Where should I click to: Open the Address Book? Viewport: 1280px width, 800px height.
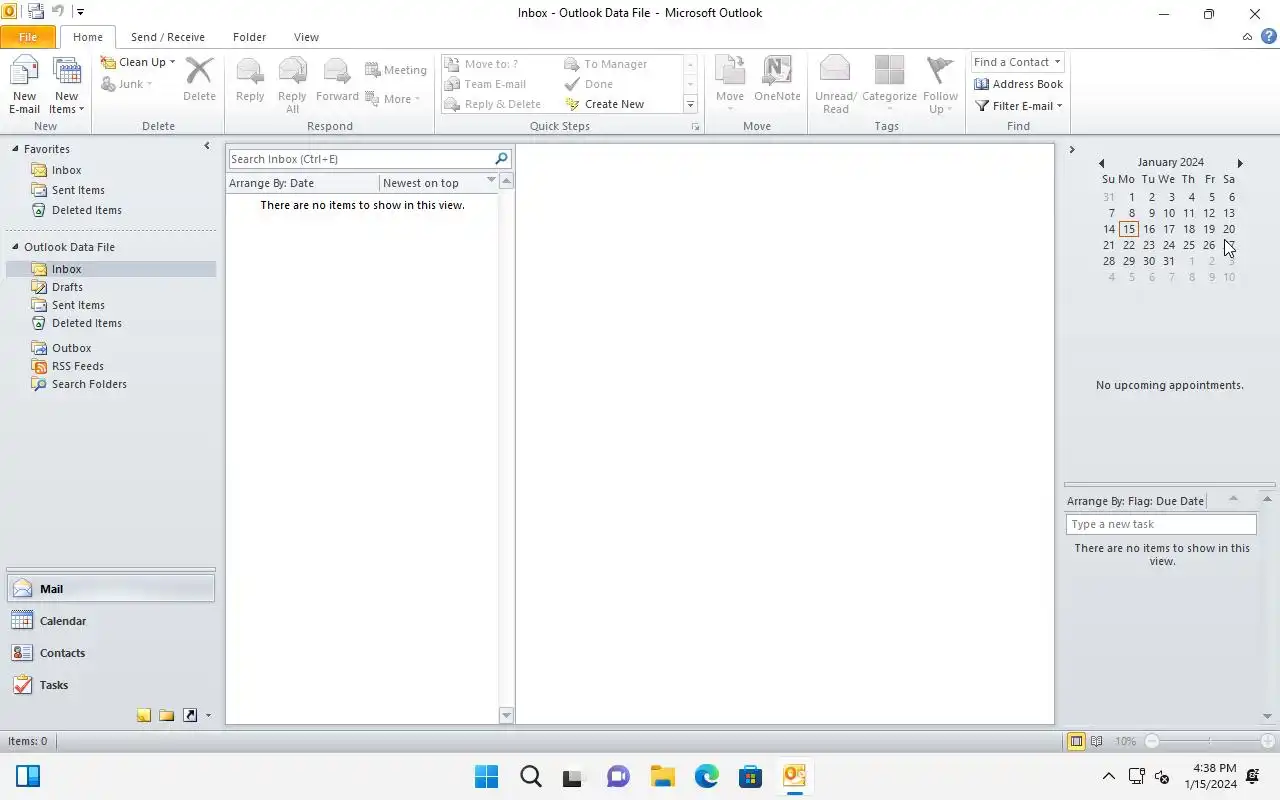pos(1018,84)
